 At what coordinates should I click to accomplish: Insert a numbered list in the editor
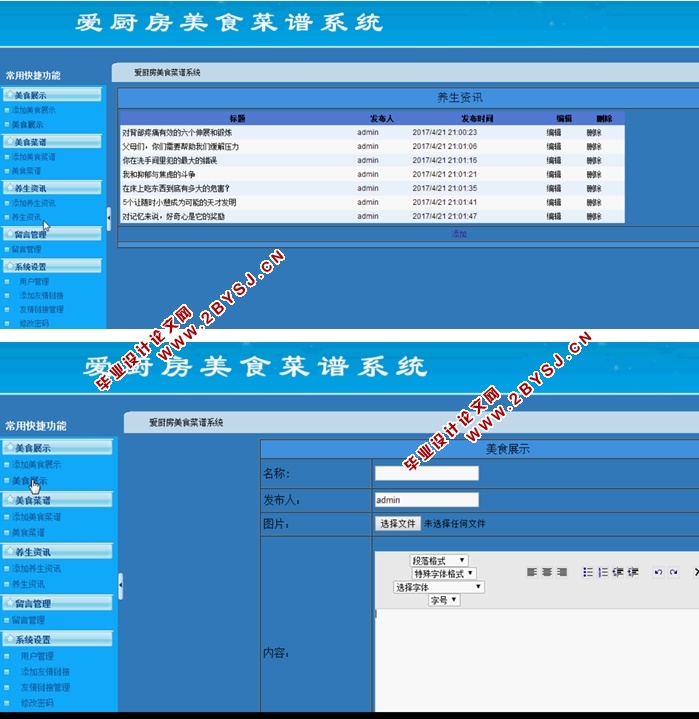(x=603, y=572)
